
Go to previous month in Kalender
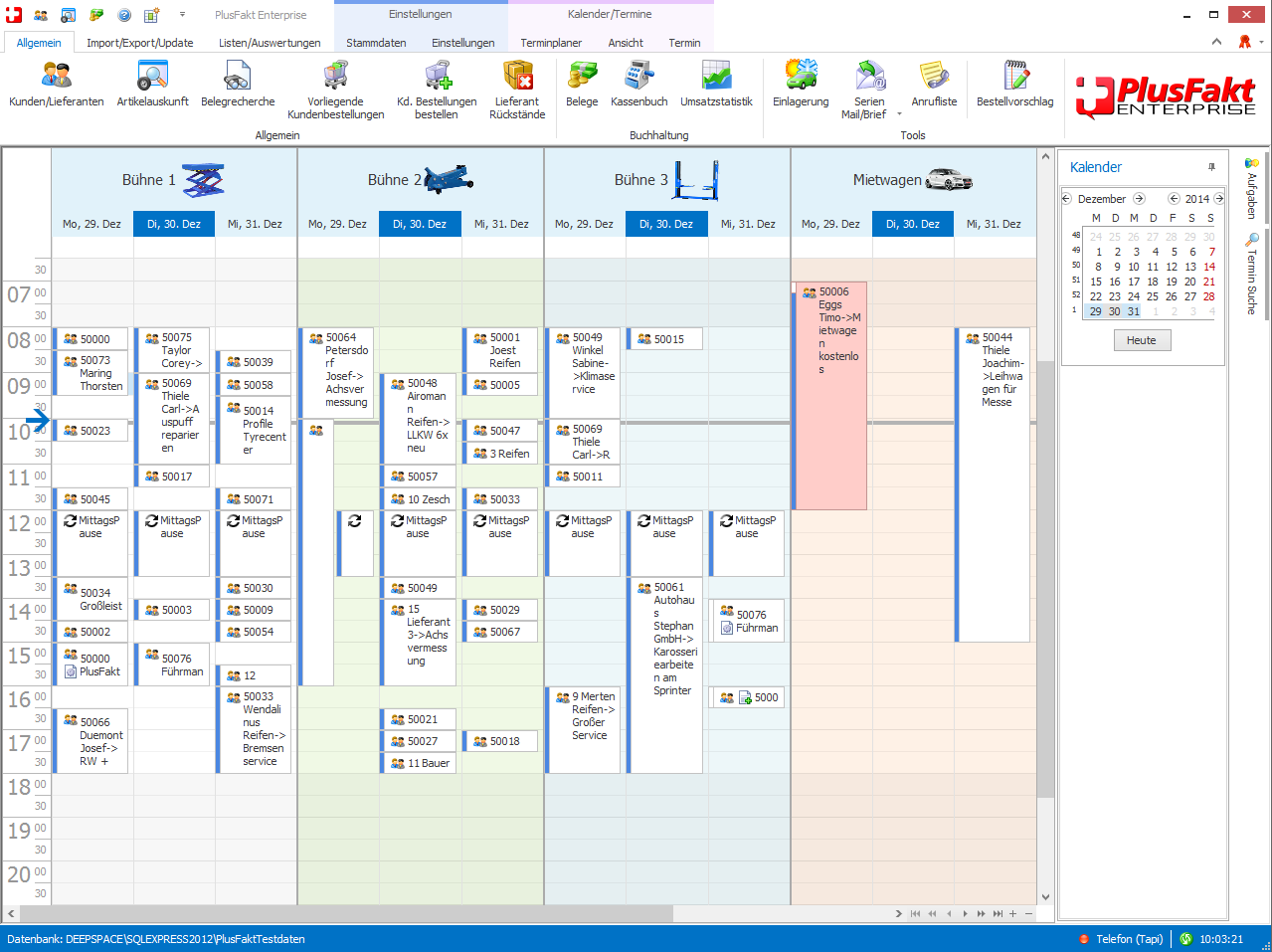tap(1067, 199)
